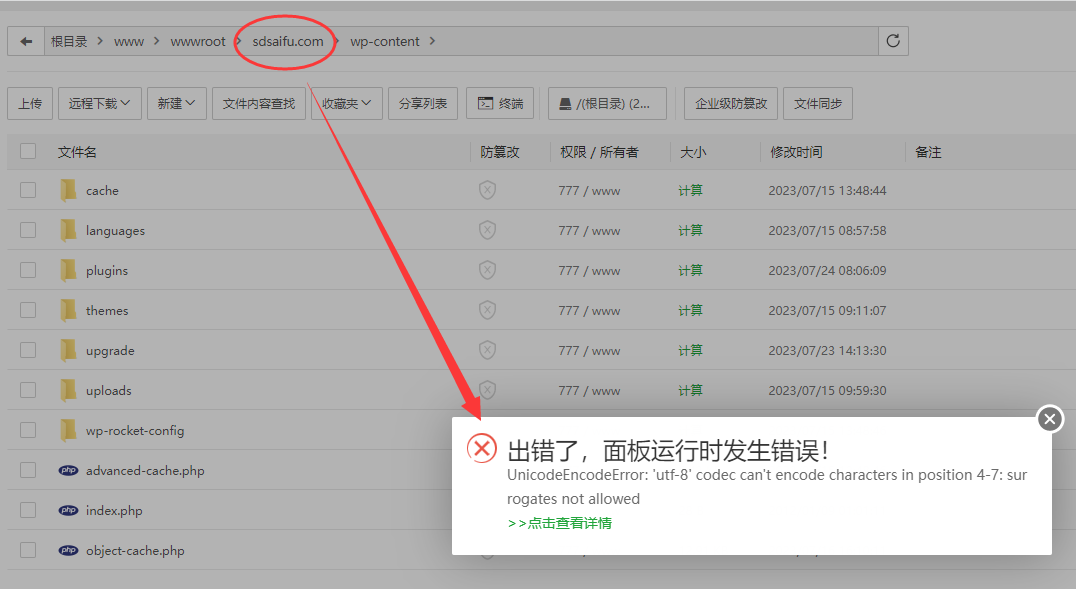Close the error popup with X icon
Image resolution: width=1076 pixels, height=589 pixels.
1050,419
